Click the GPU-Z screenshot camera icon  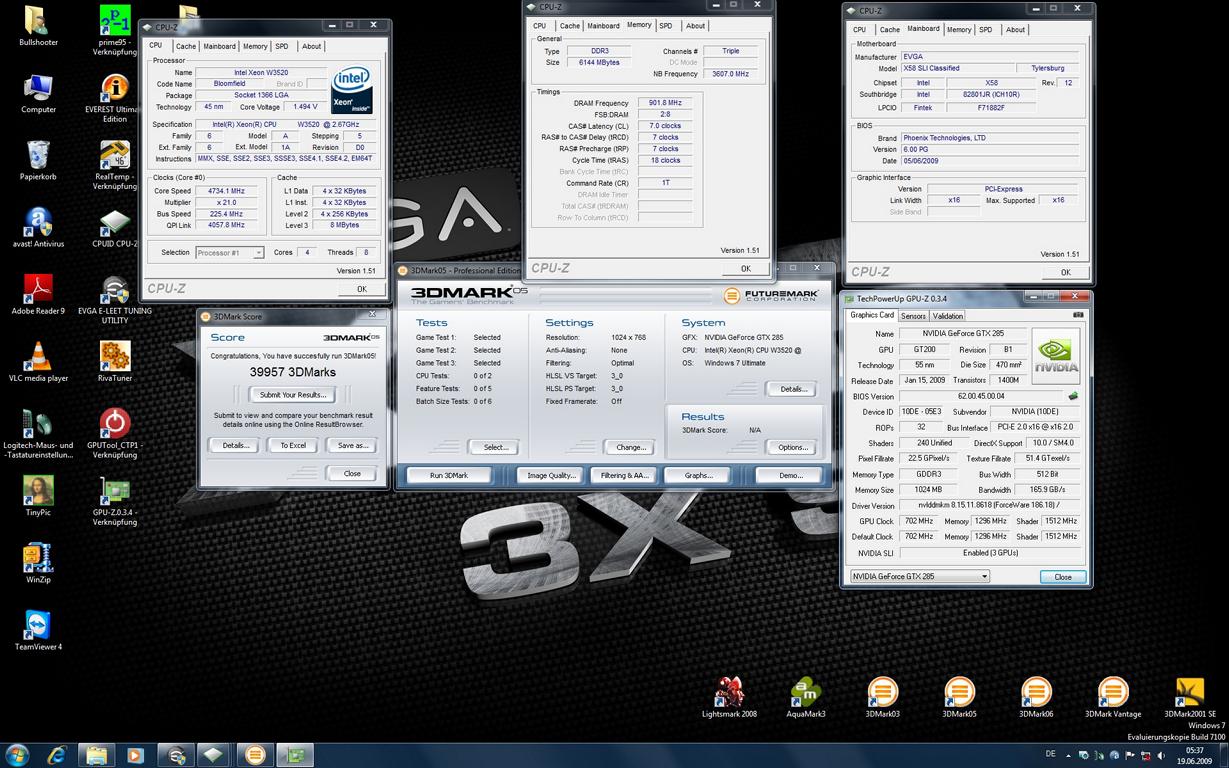point(1078,315)
